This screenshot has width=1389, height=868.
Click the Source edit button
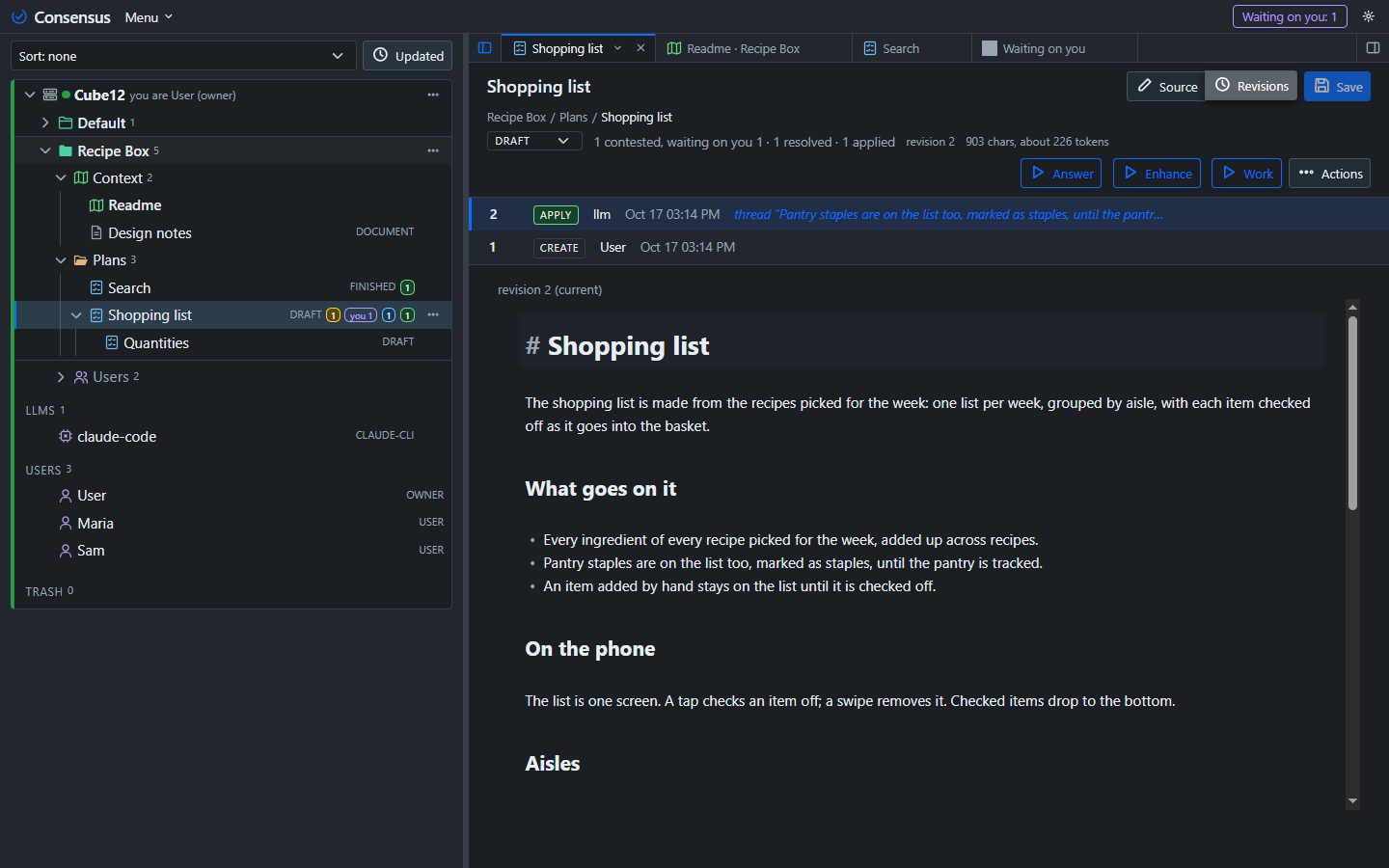(x=1166, y=86)
